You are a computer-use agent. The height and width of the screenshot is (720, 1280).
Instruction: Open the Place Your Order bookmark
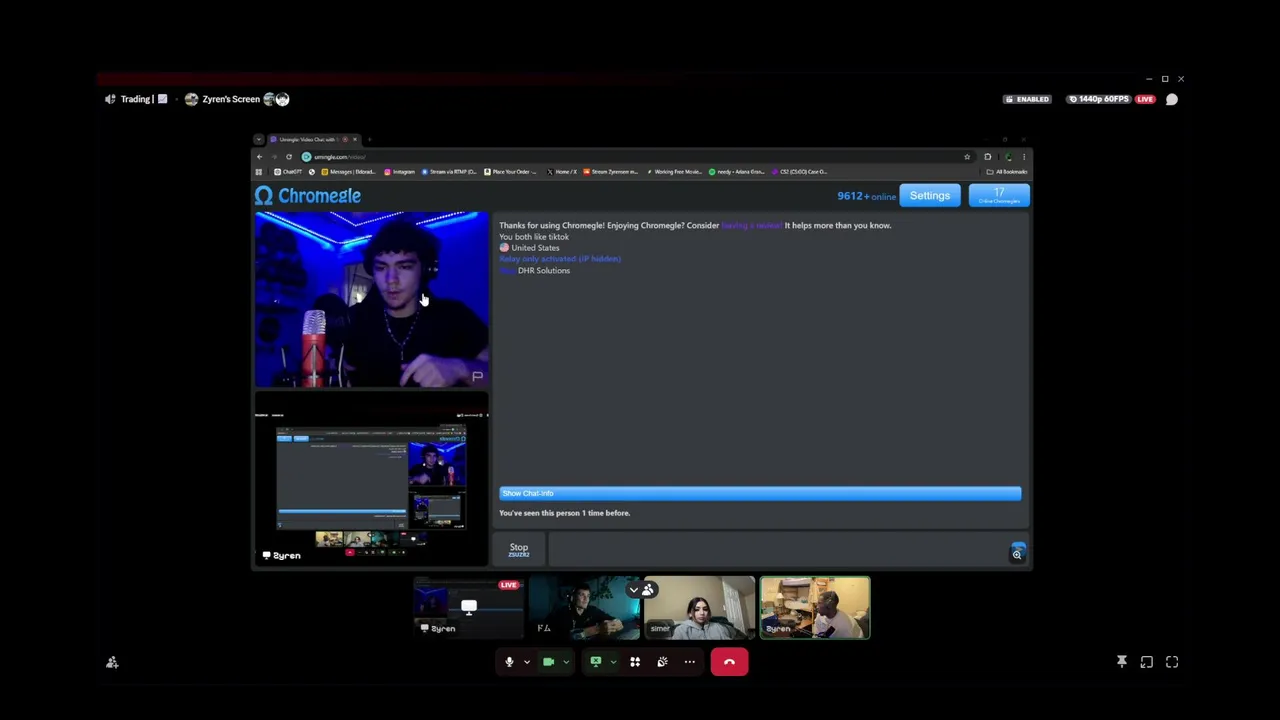(511, 172)
